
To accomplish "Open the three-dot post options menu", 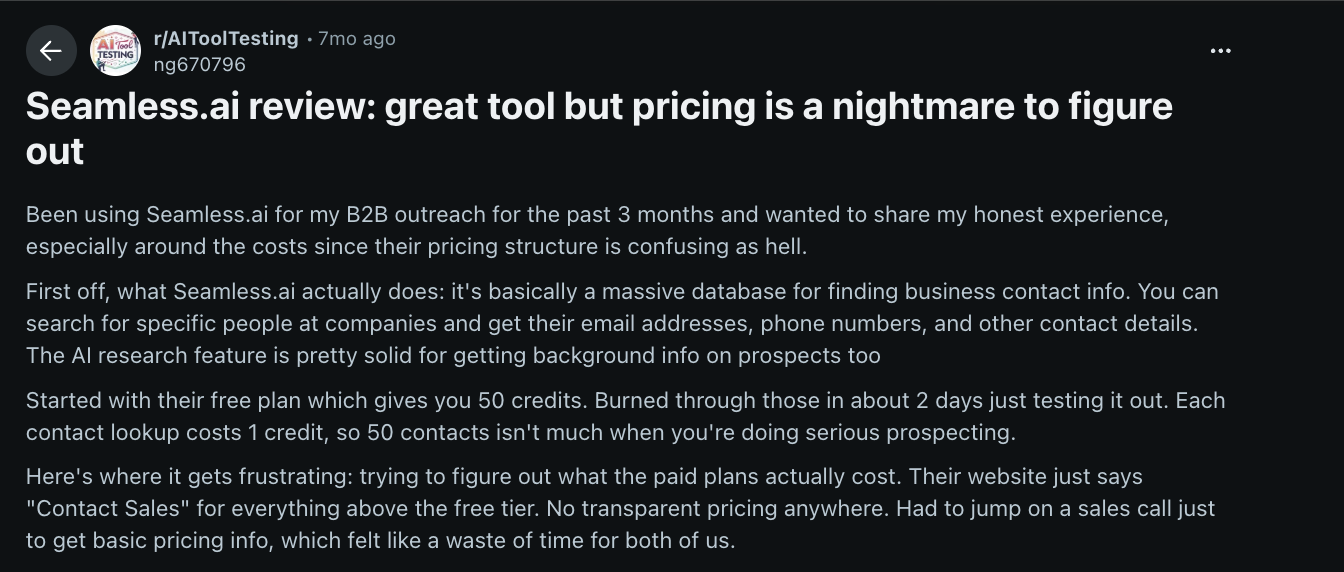I will click(1220, 51).
